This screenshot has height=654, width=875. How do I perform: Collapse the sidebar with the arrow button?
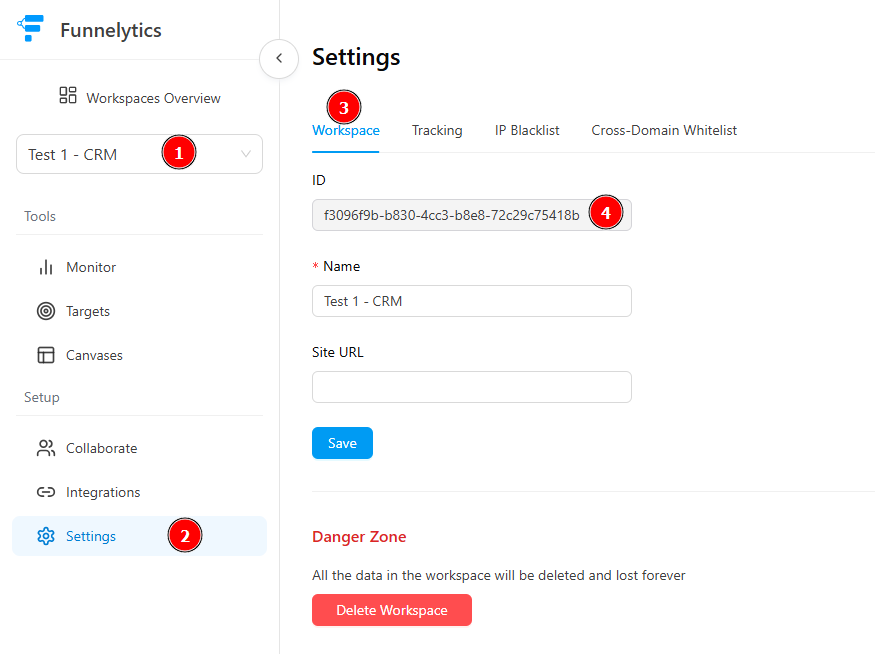[279, 58]
